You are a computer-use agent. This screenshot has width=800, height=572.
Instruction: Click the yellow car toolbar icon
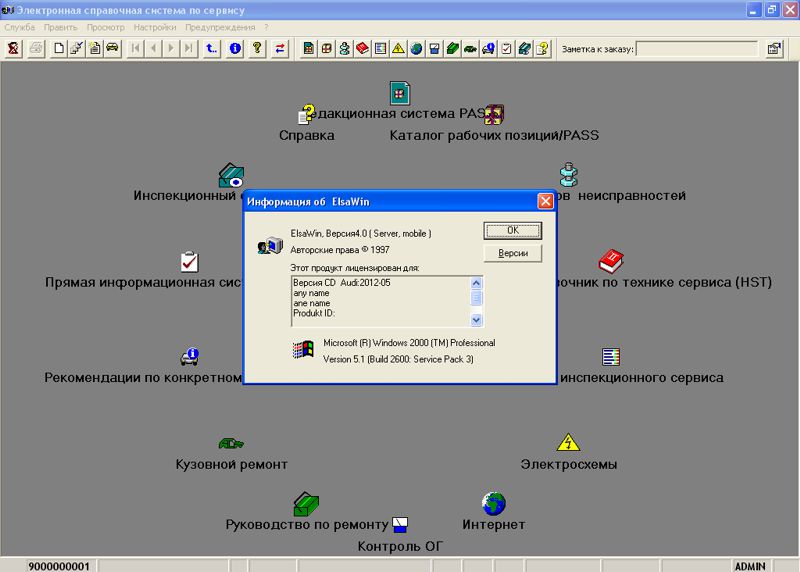tap(112, 48)
